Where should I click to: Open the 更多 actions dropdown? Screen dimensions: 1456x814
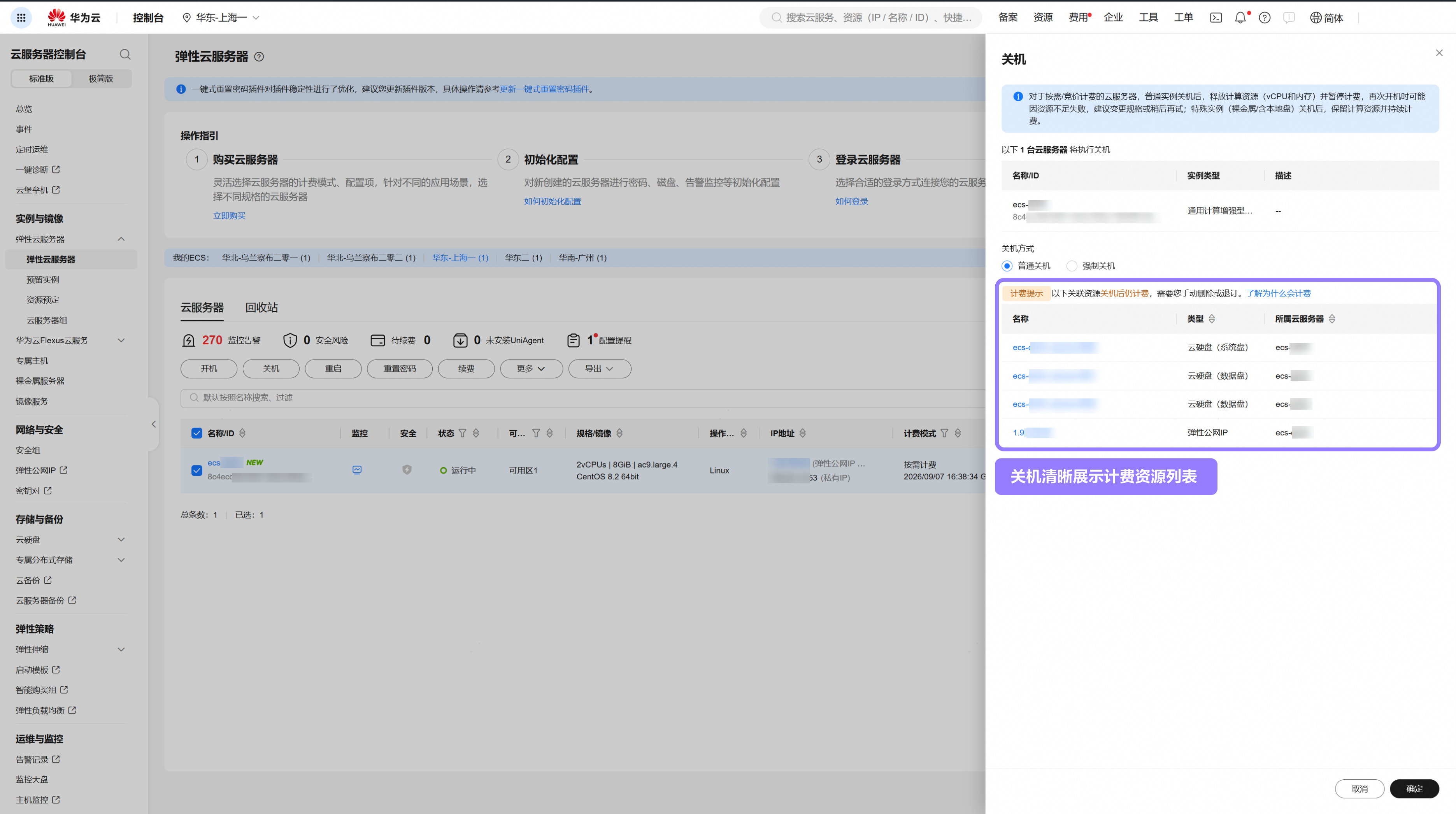coord(531,368)
